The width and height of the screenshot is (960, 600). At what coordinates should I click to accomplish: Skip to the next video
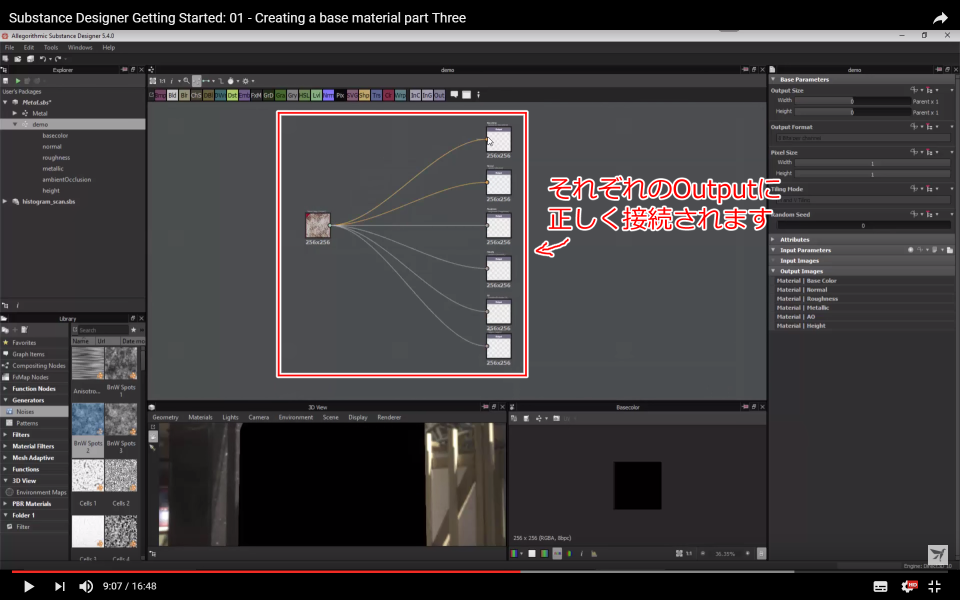pyautogui.click(x=59, y=587)
